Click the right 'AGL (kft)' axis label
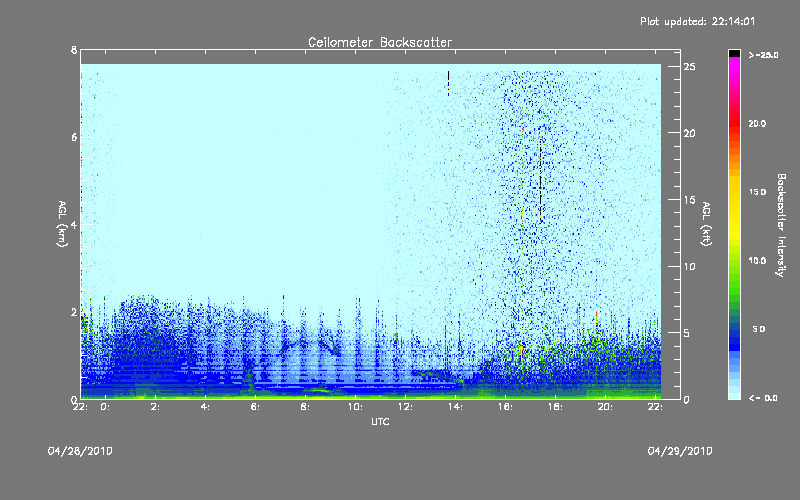 (706, 224)
